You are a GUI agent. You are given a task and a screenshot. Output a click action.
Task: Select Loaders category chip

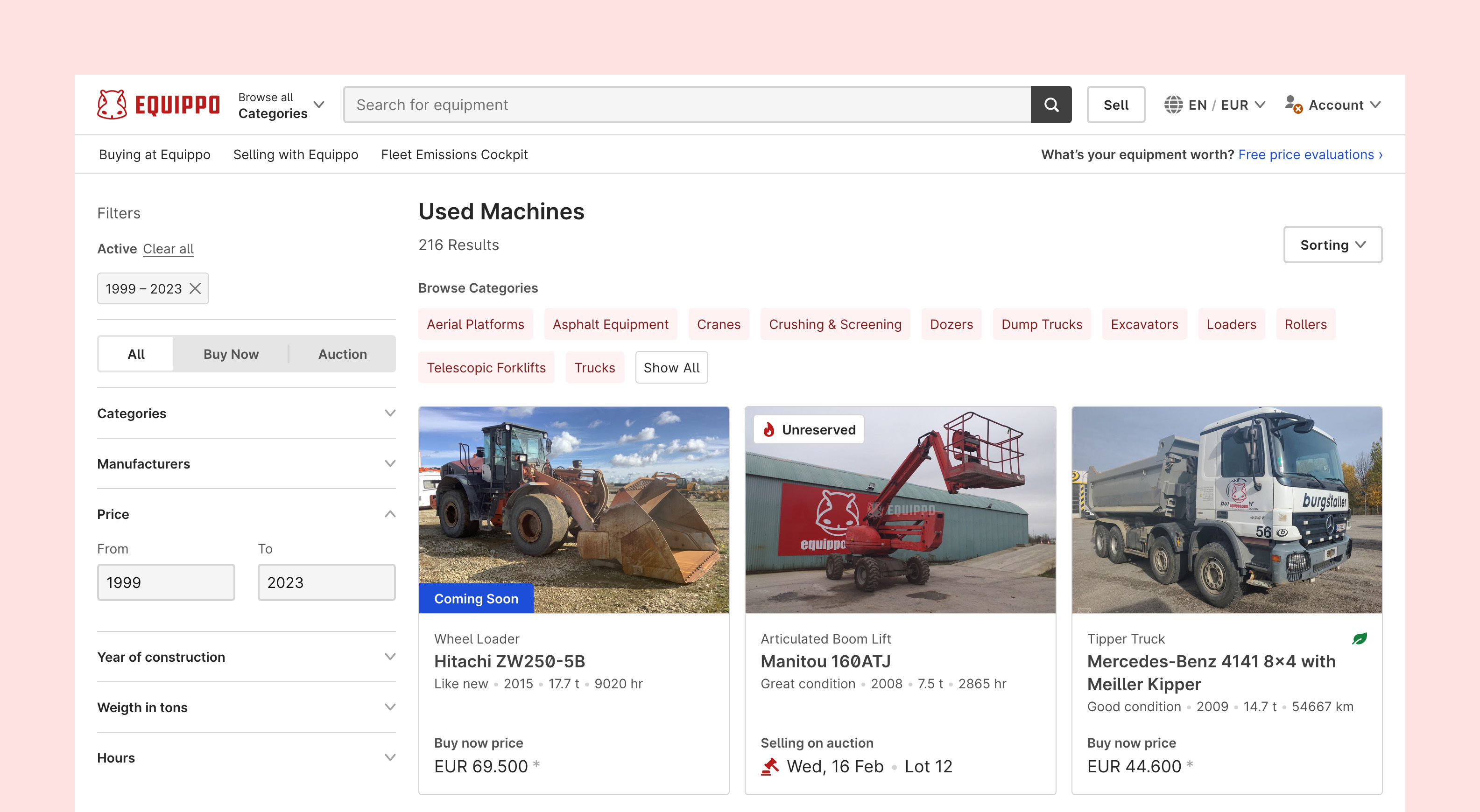1231,324
